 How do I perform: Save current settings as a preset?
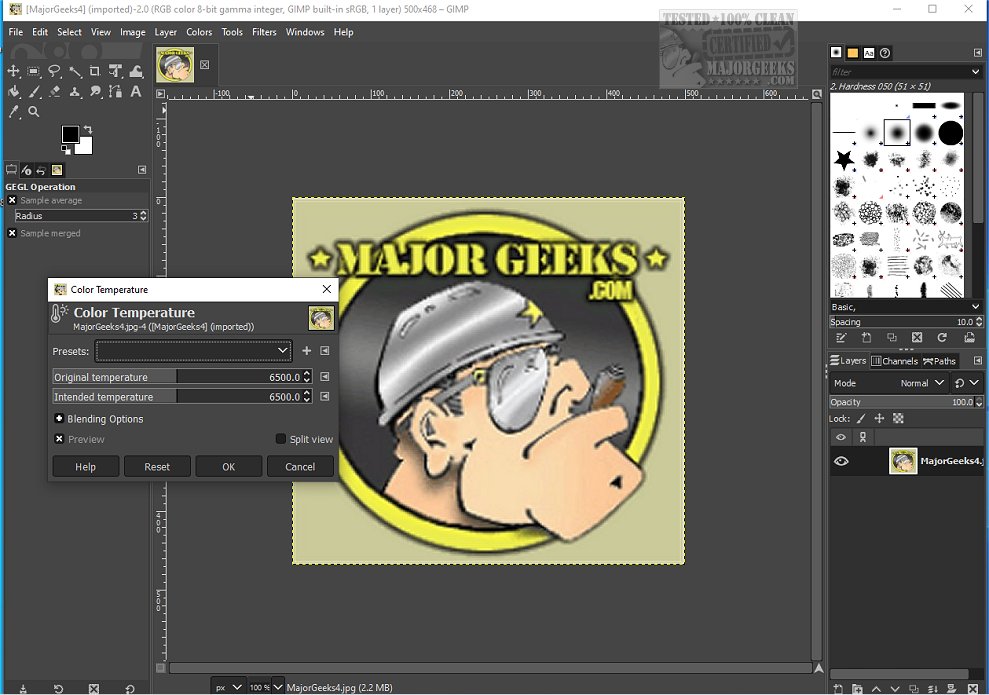[x=307, y=351]
